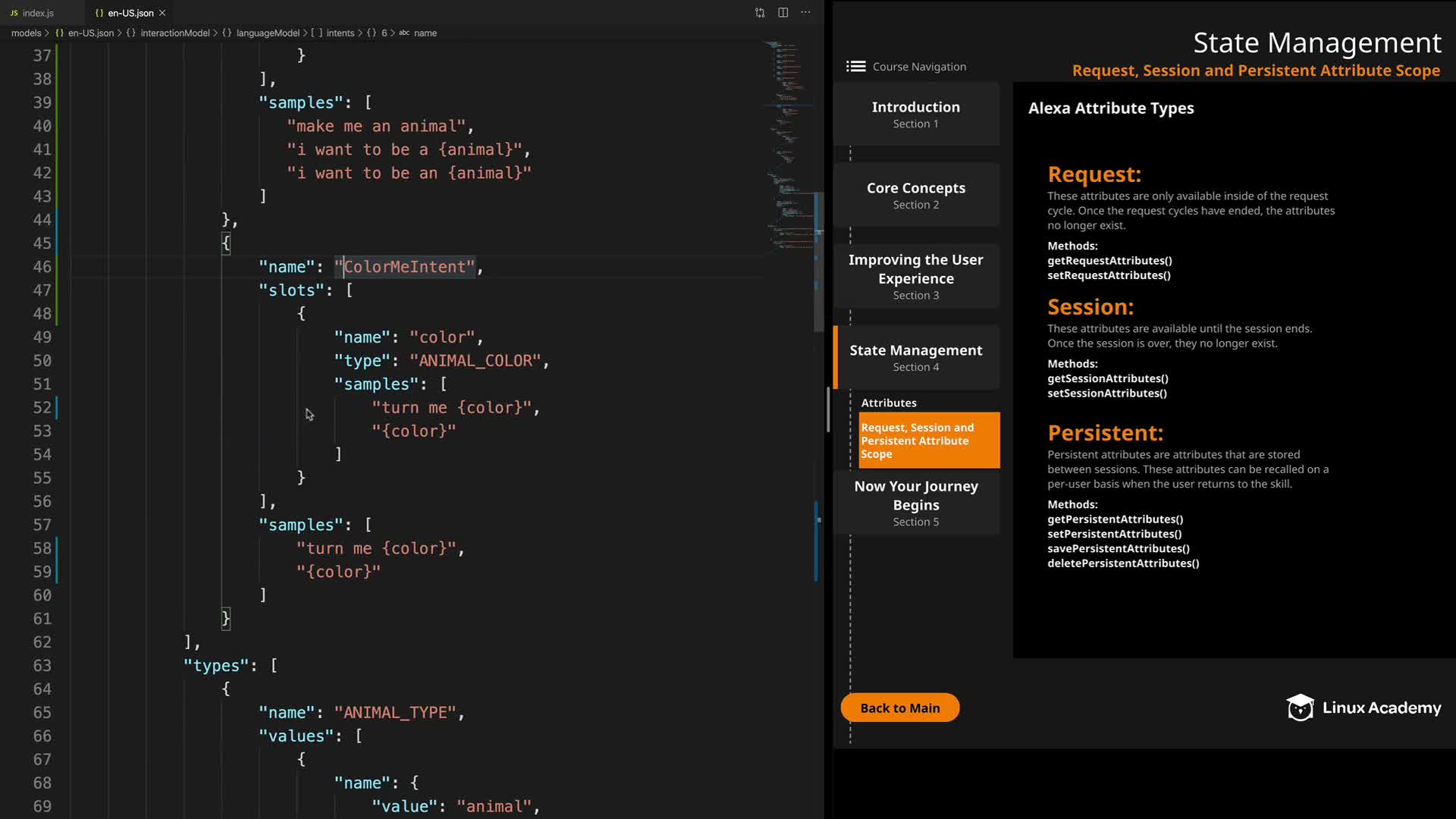Click the editor minimap code overview
The width and height of the screenshot is (1456, 819).
click(x=787, y=144)
